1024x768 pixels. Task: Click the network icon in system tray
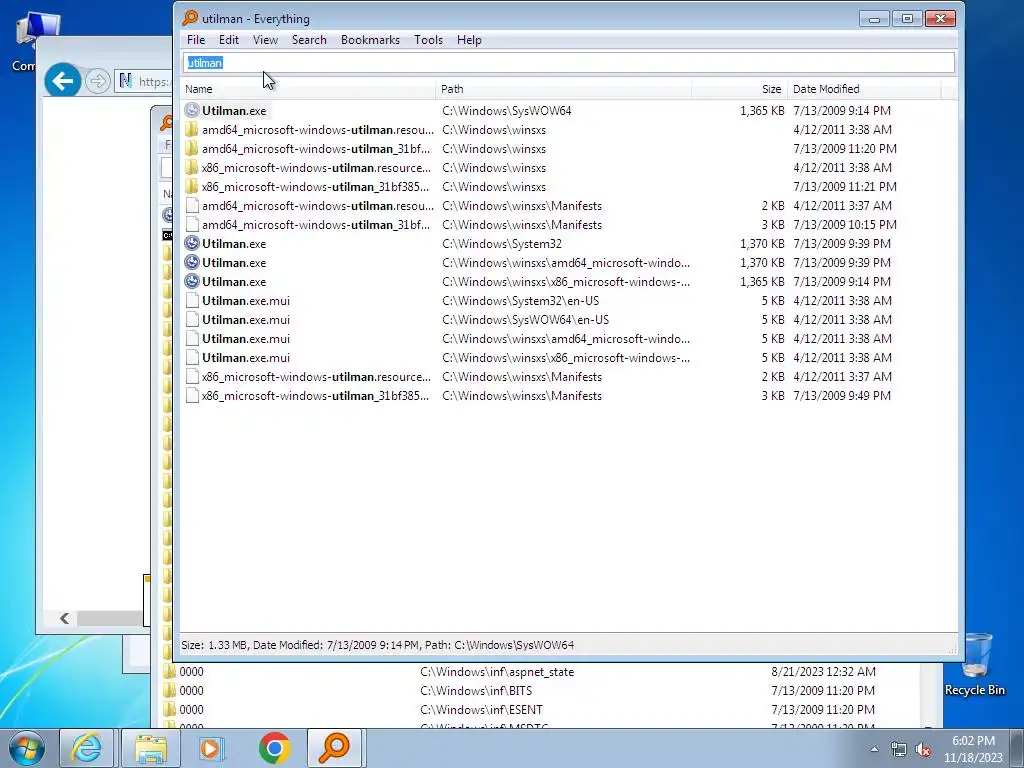[x=899, y=750]
